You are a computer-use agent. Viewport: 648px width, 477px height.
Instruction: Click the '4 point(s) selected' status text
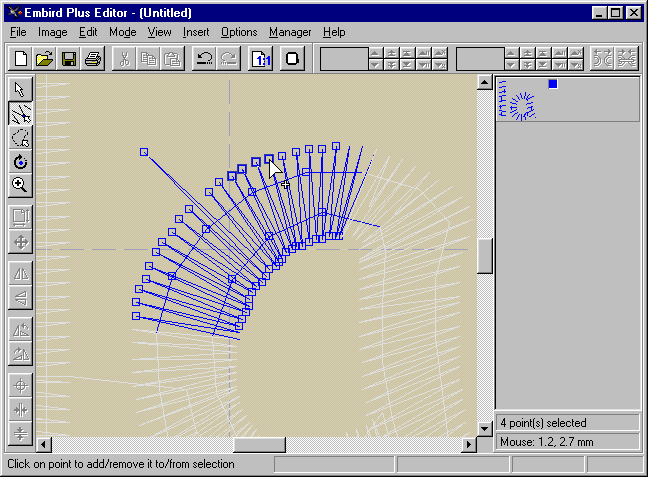pyautogui.click(x=543, y=423)
